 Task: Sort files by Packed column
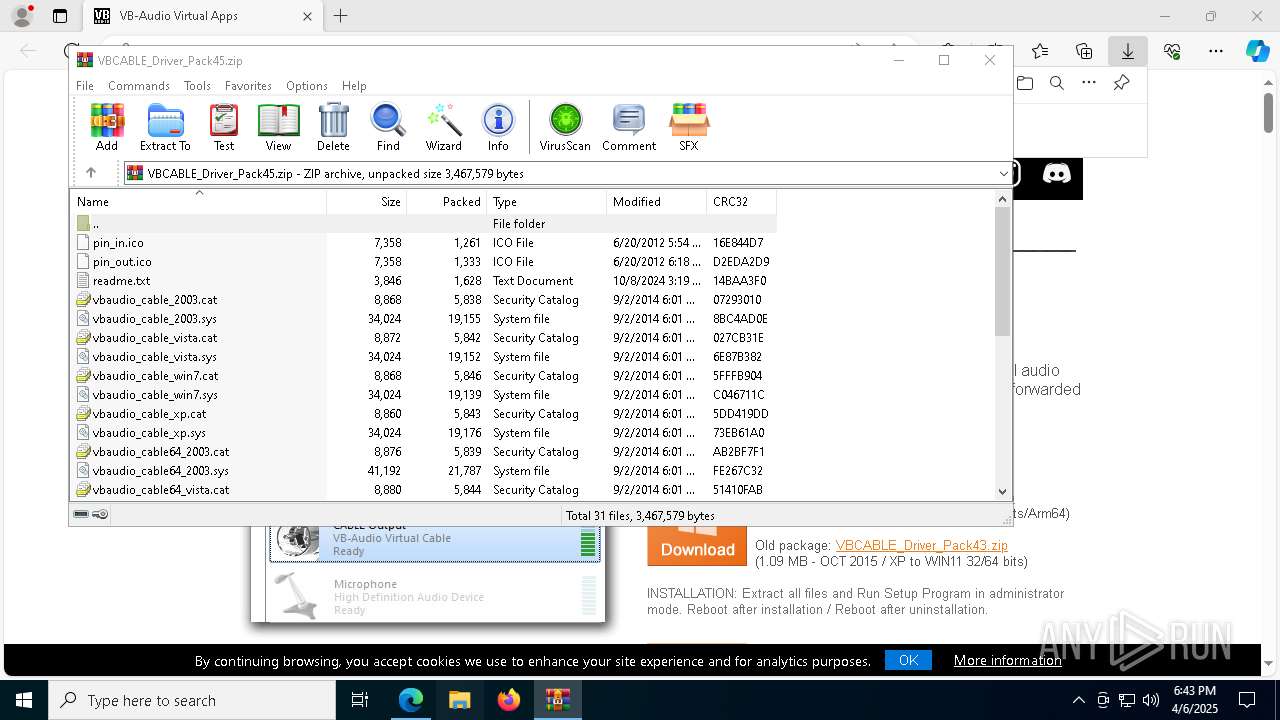click(446, 202)
